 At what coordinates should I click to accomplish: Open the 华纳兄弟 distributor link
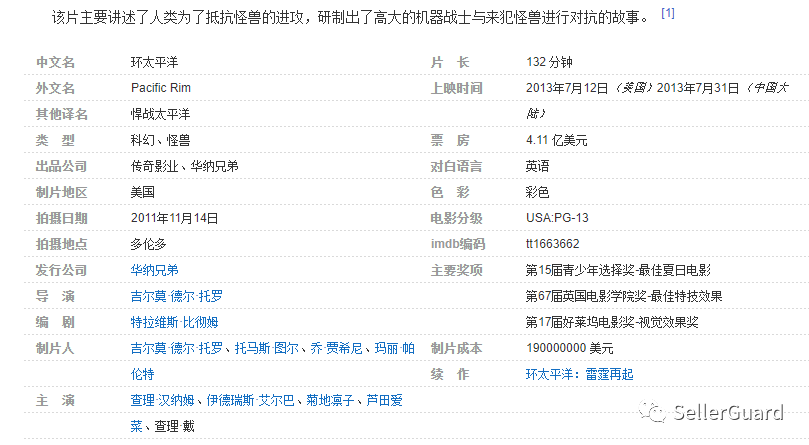click(x=154, y=270)
